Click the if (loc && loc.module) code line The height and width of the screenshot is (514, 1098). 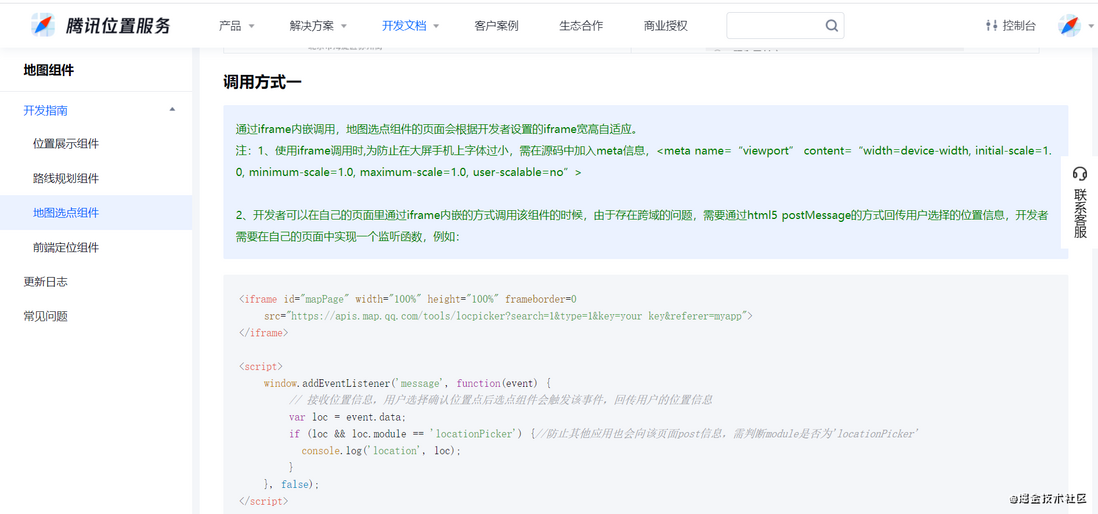(x=603, y=433)
